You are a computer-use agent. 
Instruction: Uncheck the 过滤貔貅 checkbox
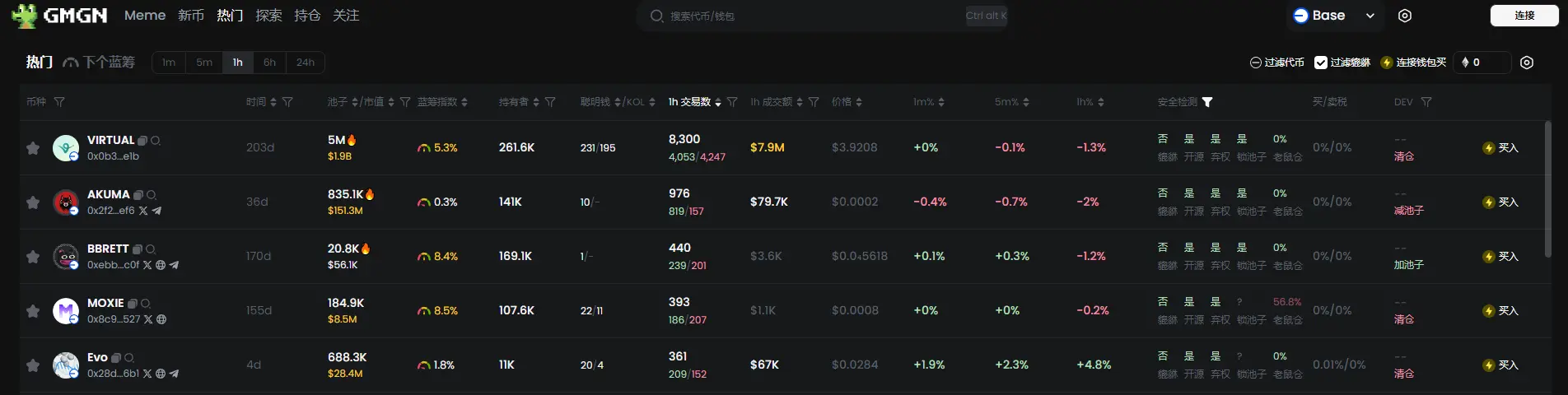(x=1321, y=63)
